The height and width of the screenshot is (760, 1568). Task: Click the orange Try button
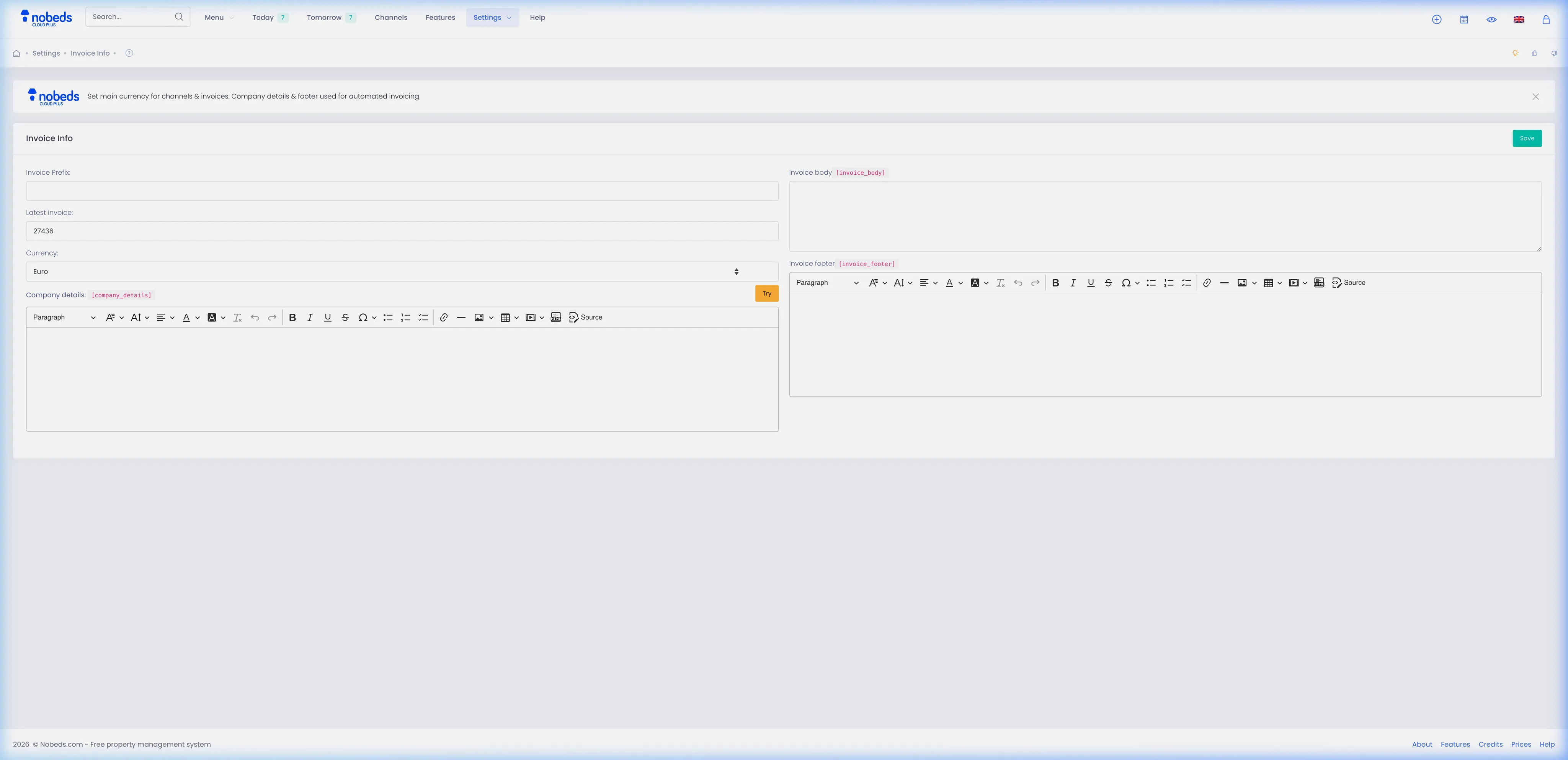766,293
